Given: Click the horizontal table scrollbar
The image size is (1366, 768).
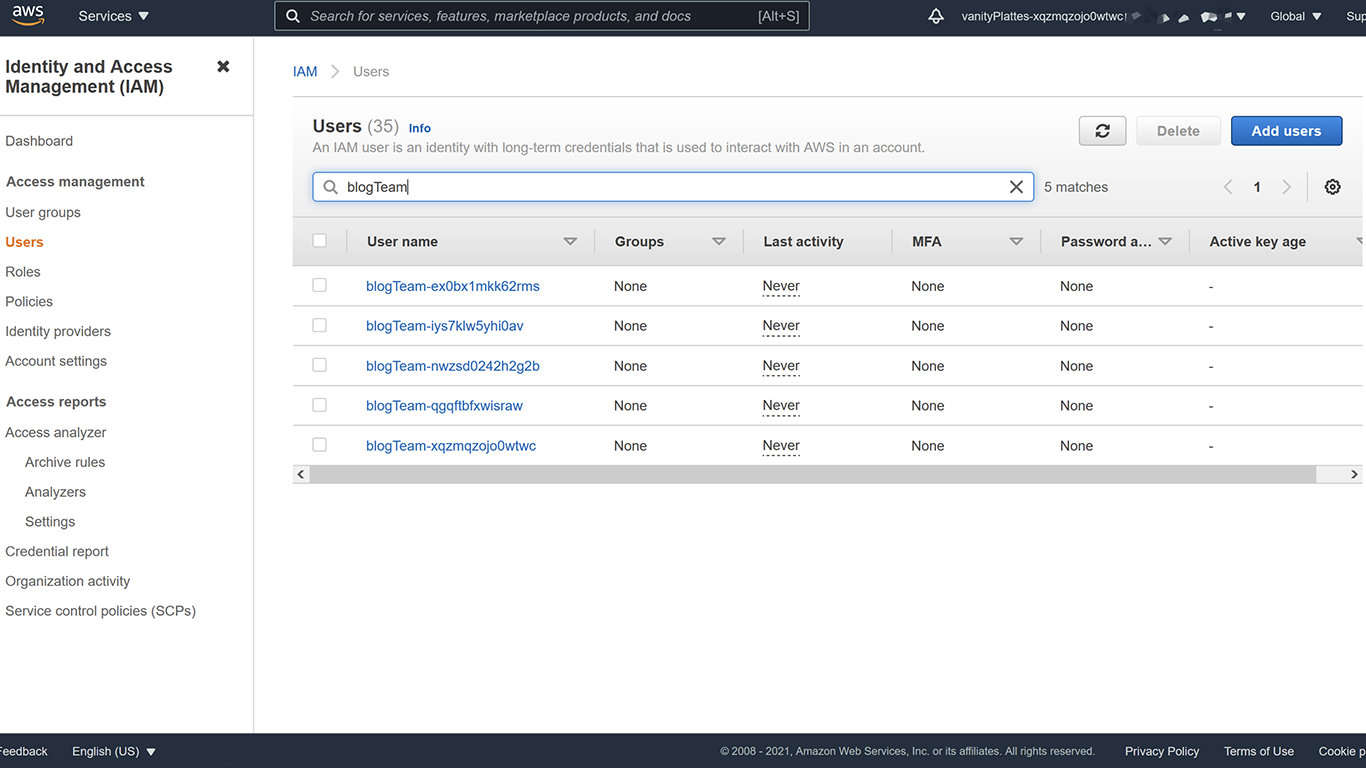Looking at the screenshot, I should click(x=813, y=474).
